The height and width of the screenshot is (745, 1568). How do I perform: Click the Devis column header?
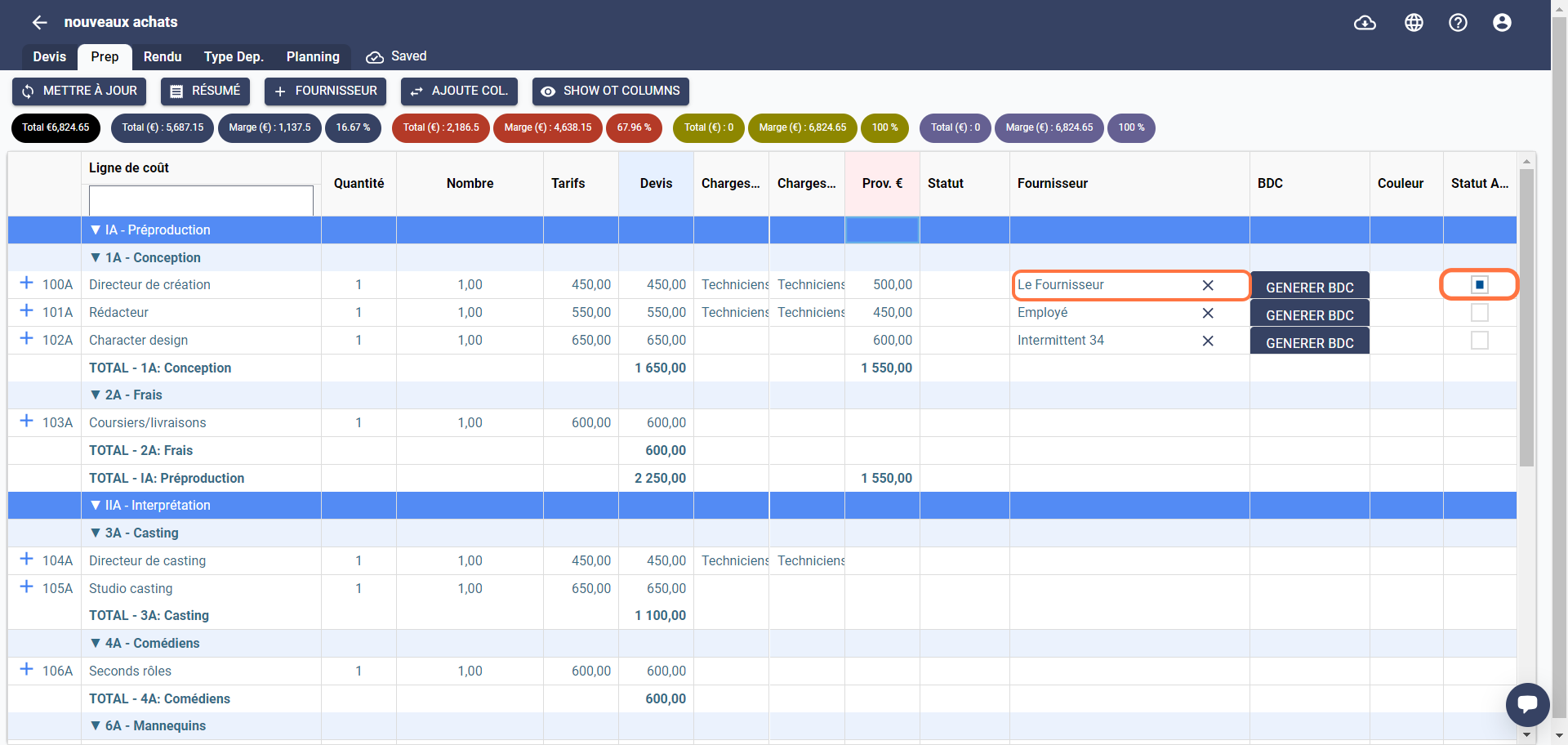tap(656, 184)
